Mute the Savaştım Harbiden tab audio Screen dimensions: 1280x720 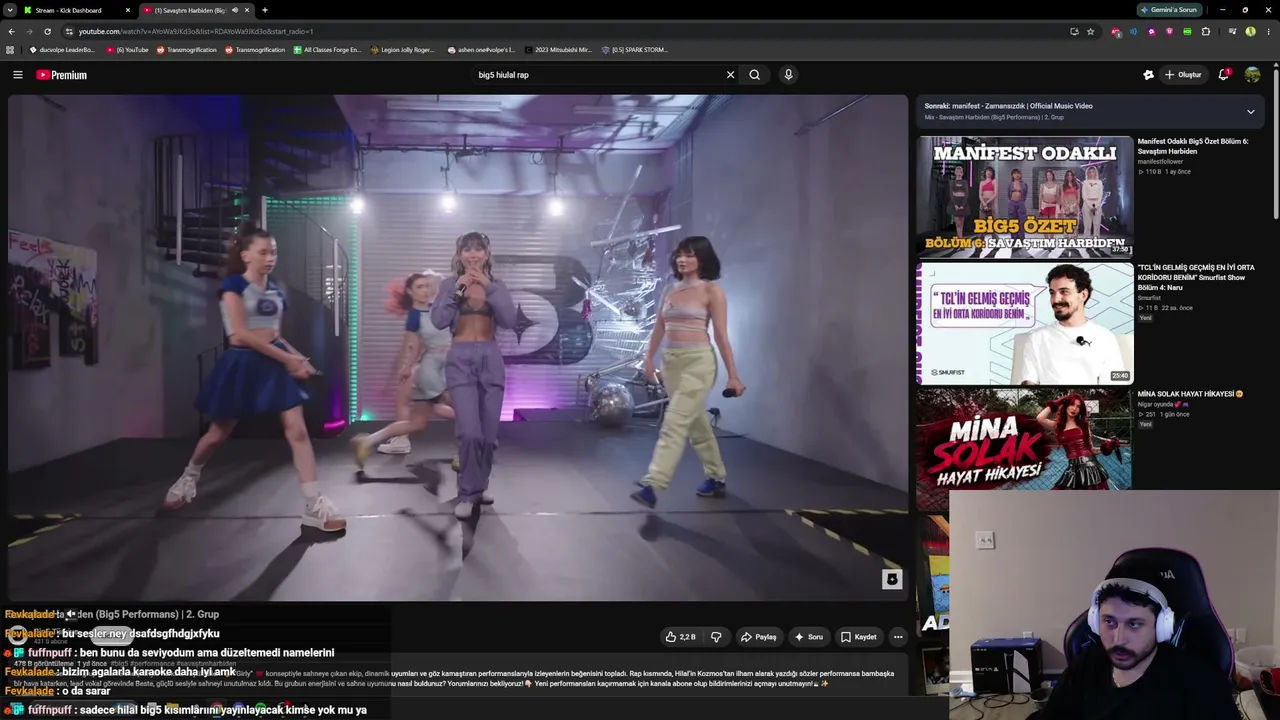click(235, 10)
